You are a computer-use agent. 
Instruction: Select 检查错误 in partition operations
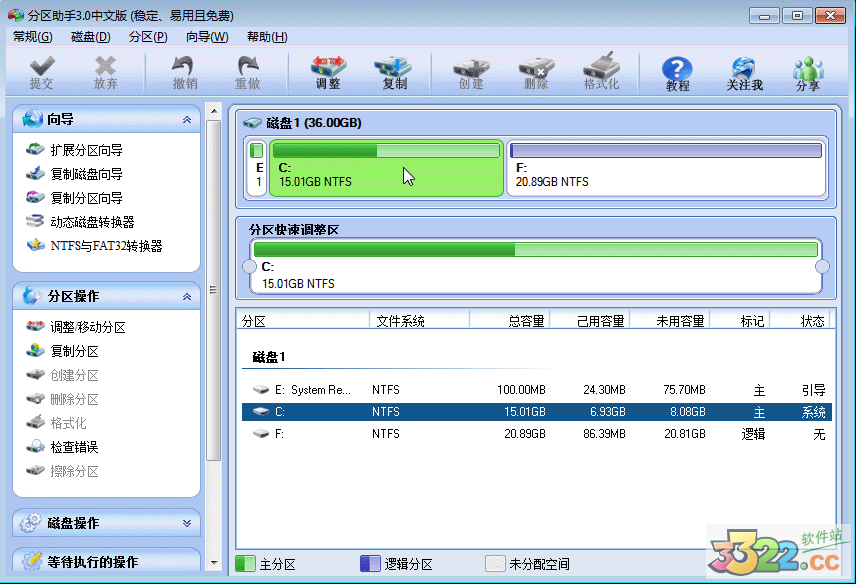tap(74, 447)
